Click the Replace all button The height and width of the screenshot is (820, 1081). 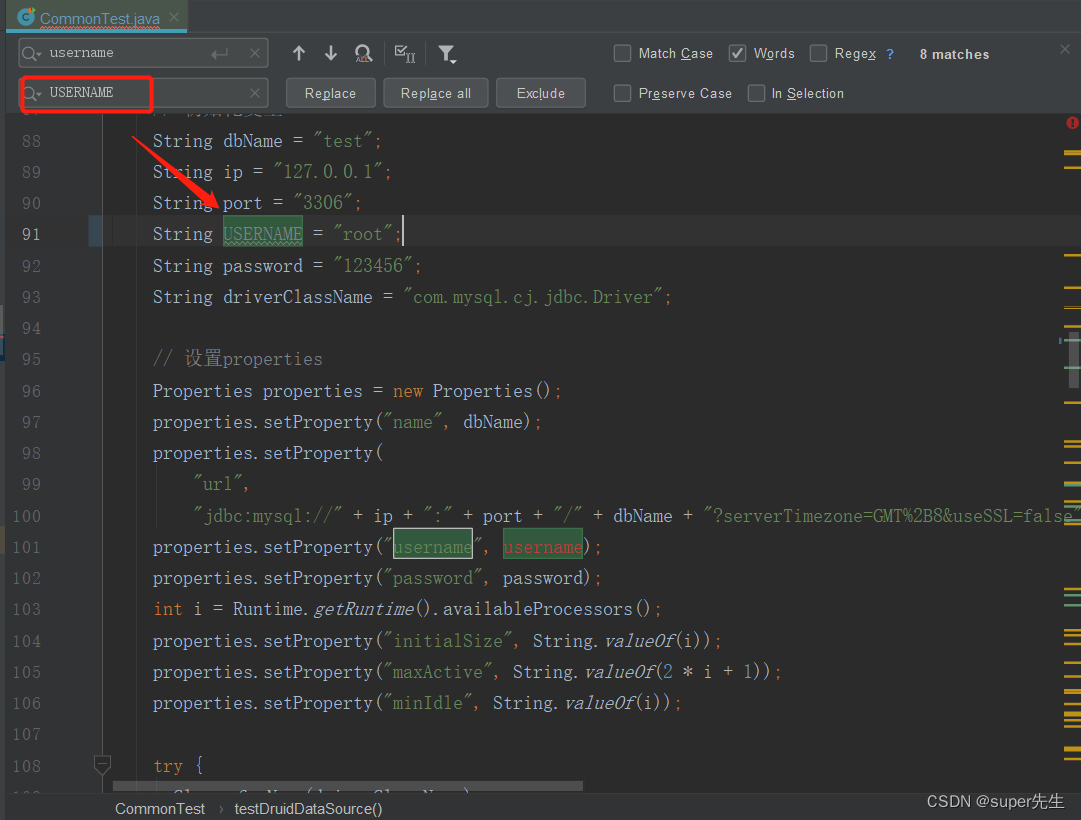436,93
